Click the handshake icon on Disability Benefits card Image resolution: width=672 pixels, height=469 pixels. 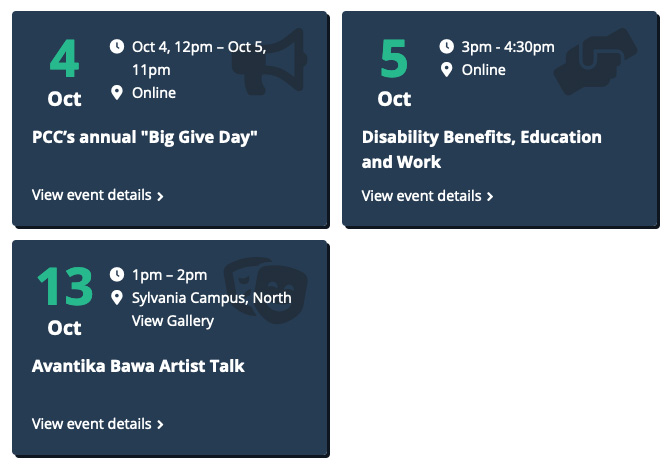595,61
